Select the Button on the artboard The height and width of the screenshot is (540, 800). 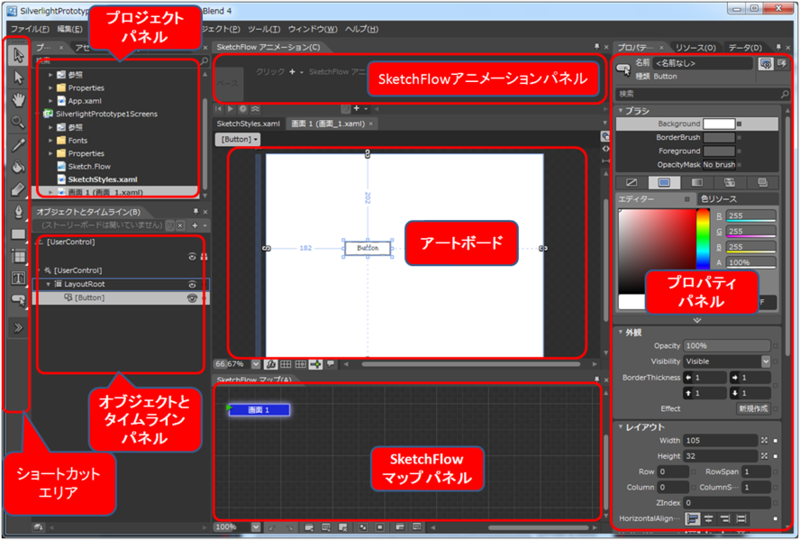pyautogui.click(x=367, y=248)
